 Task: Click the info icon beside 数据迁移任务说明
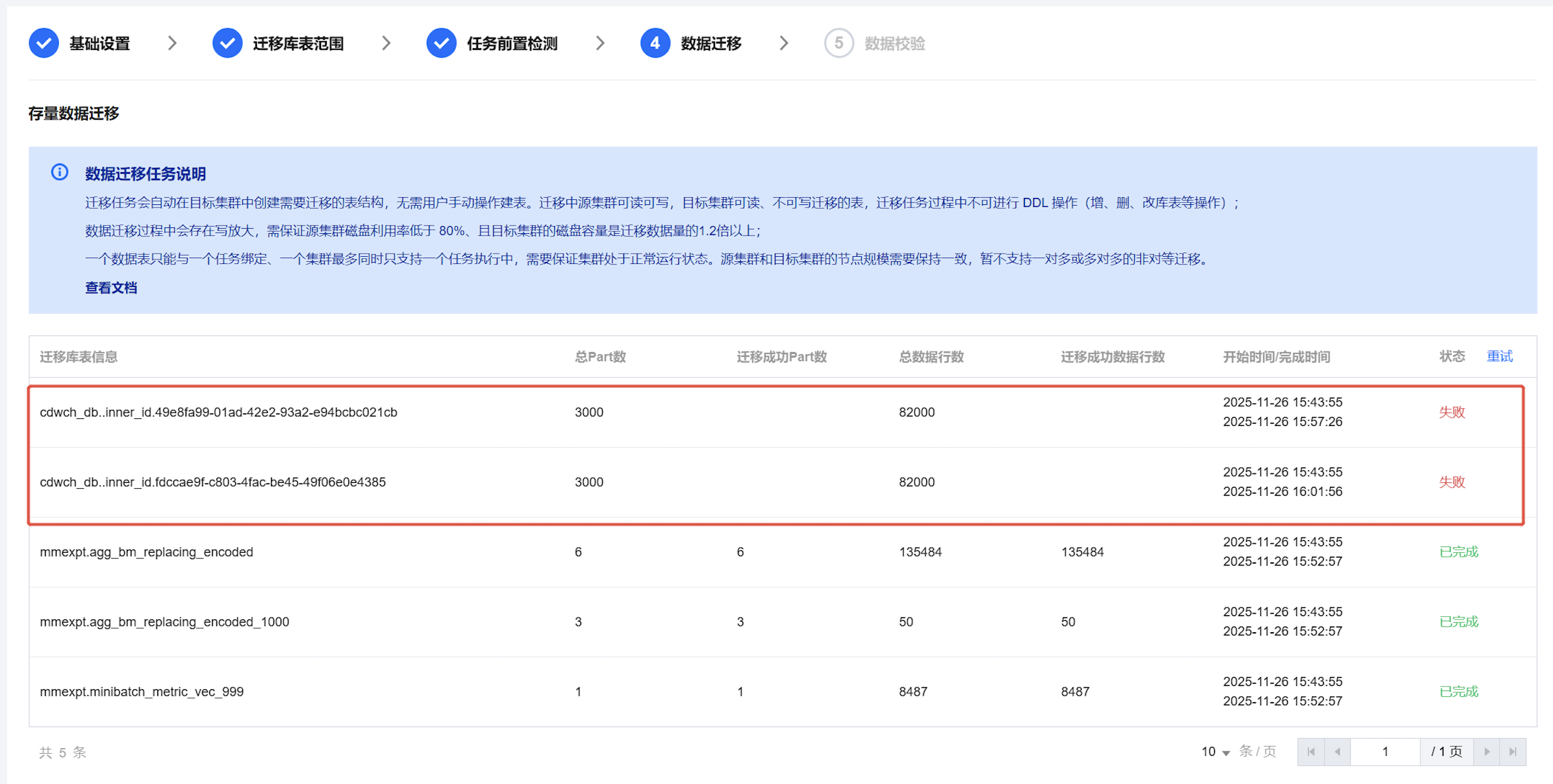[60, 172]
